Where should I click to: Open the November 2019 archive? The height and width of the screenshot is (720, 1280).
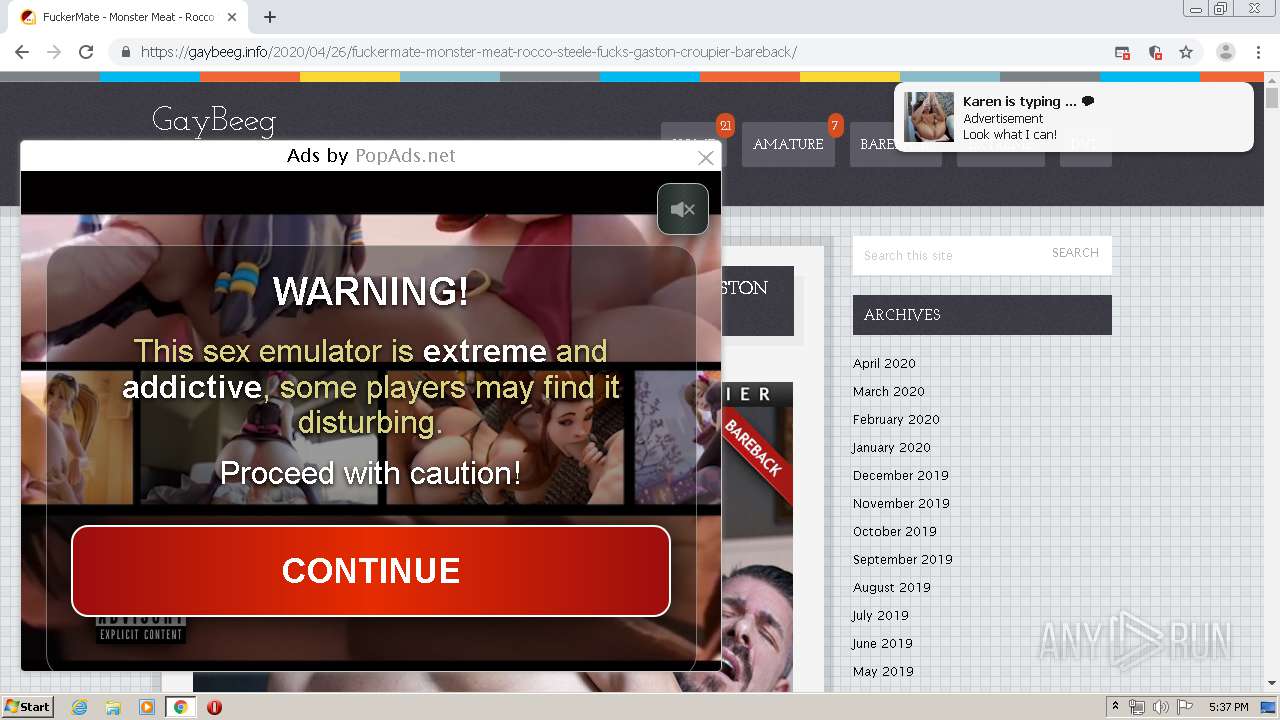[901, 503]
